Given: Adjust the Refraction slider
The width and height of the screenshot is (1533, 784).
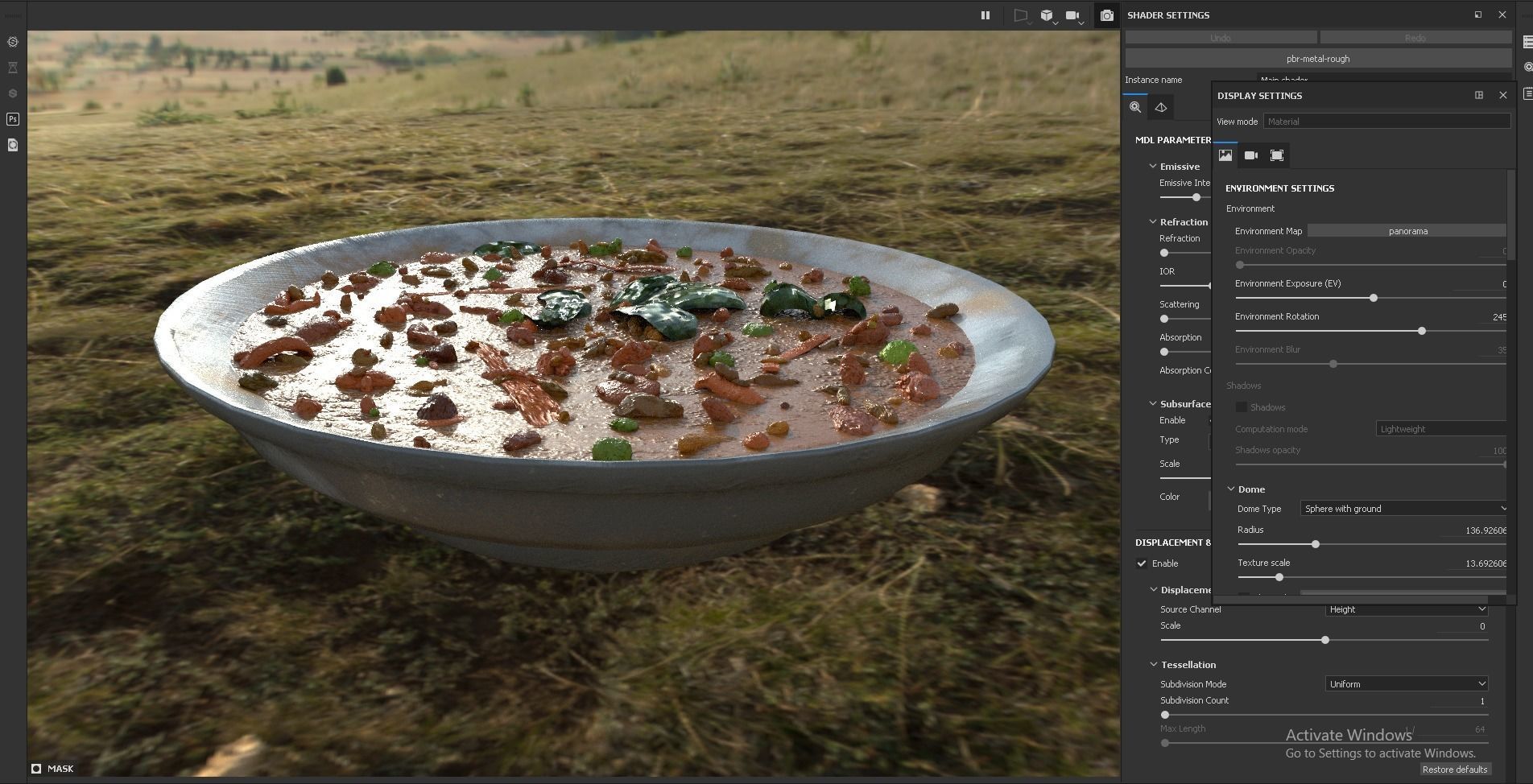Looking at the screenshot, I should coord(1164,253).
